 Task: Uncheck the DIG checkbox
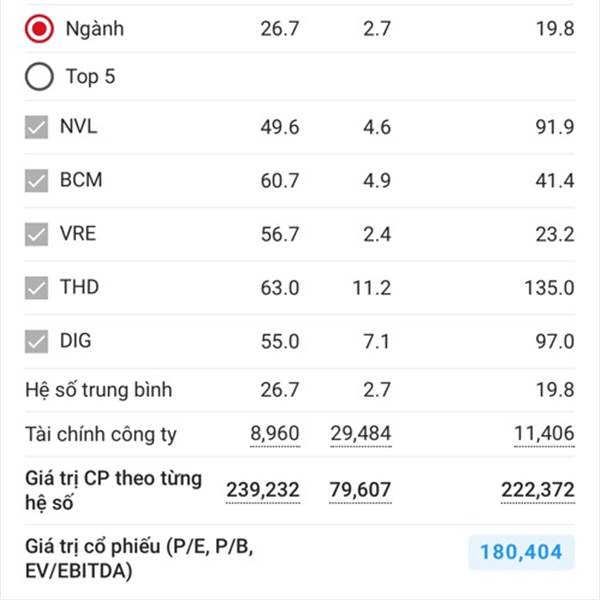[37, 341]
